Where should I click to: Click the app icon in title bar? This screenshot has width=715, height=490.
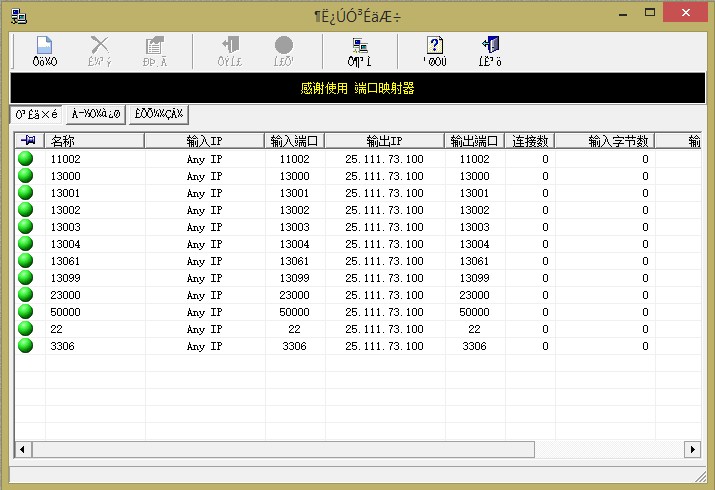pos(19,16)
